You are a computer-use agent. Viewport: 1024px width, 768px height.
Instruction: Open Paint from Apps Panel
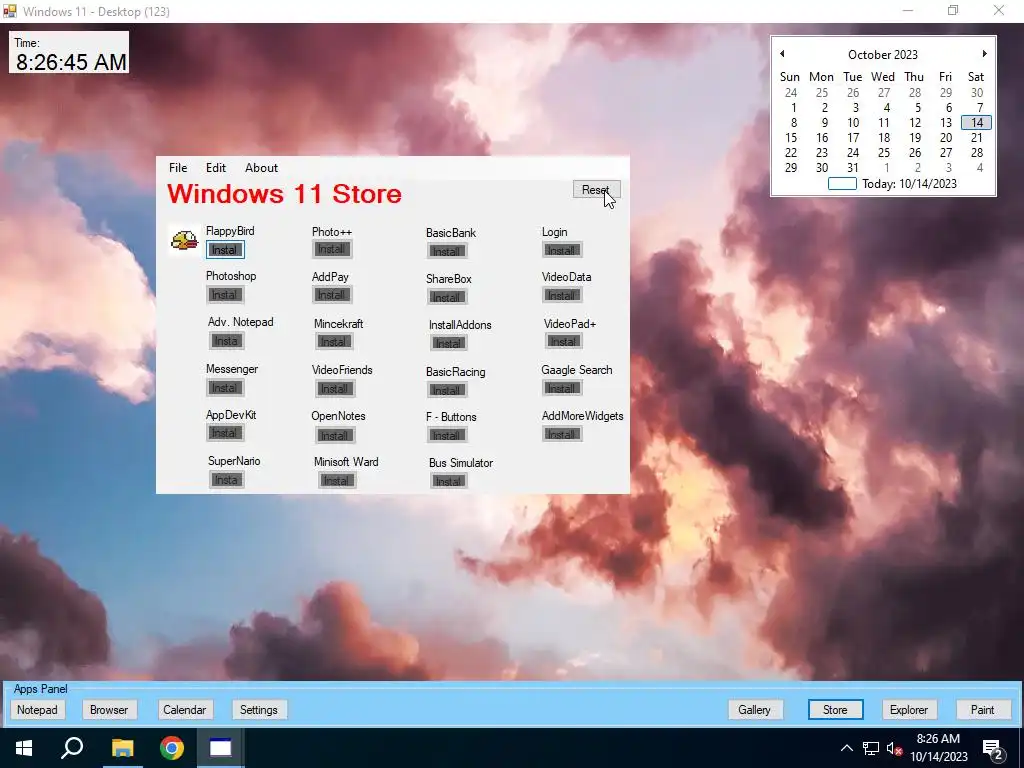[x=982, y=710]
